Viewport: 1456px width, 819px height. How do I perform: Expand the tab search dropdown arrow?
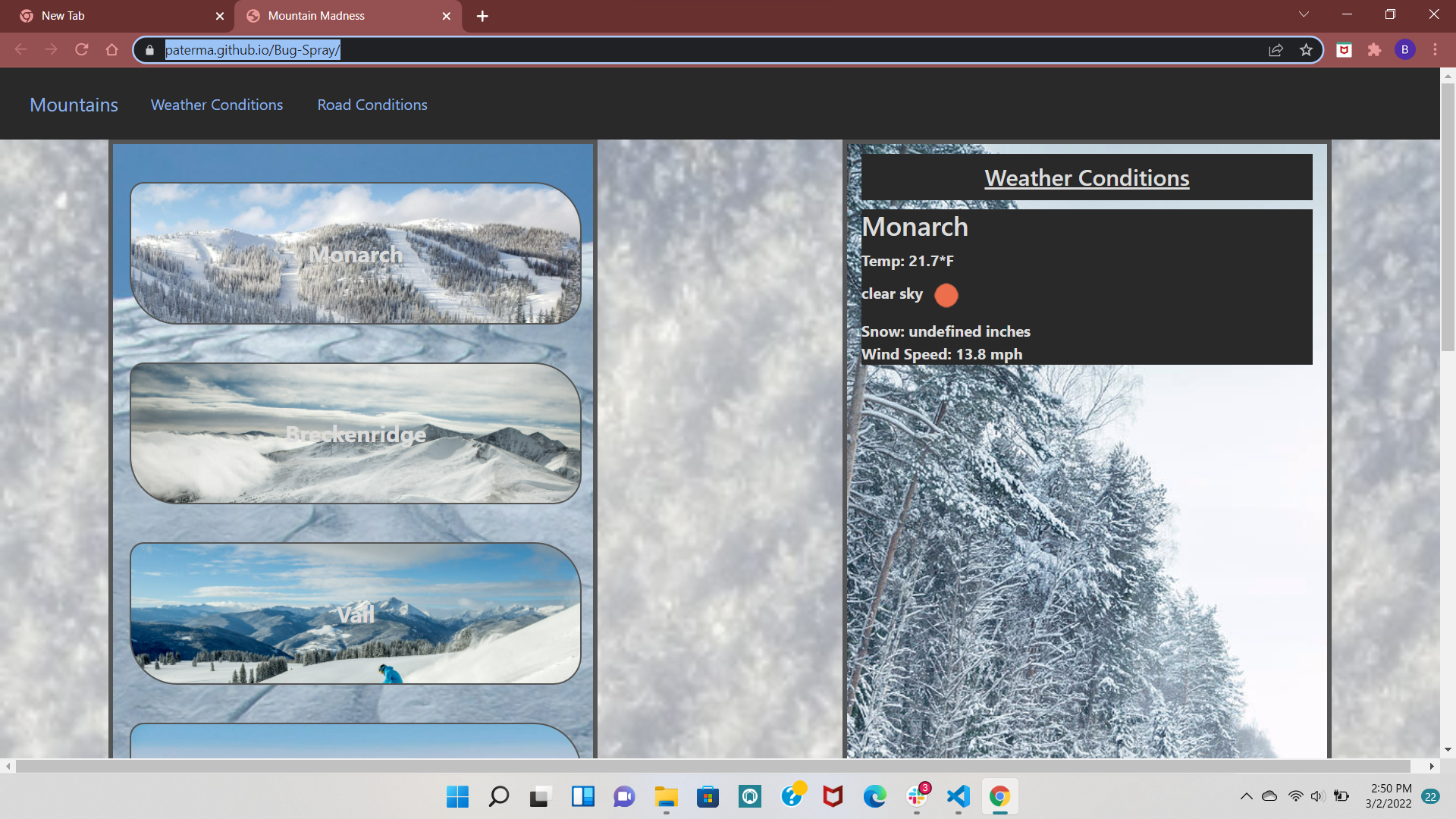coord(1304,14)
